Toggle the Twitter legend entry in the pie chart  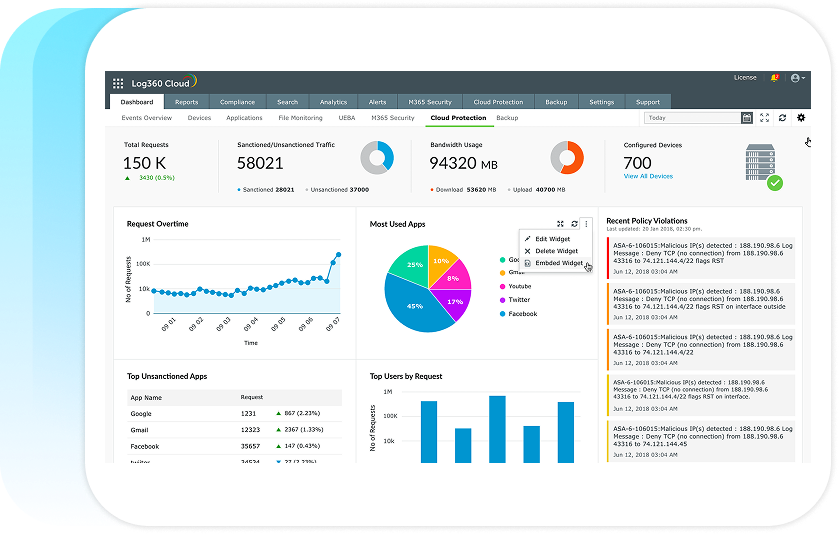pos(518,300)
